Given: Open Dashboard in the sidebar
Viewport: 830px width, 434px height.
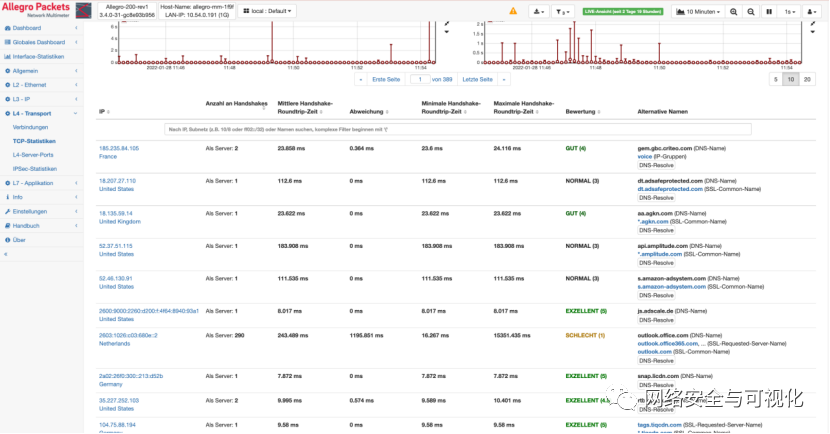Looking at the screenshot, I should click(26, 28).
